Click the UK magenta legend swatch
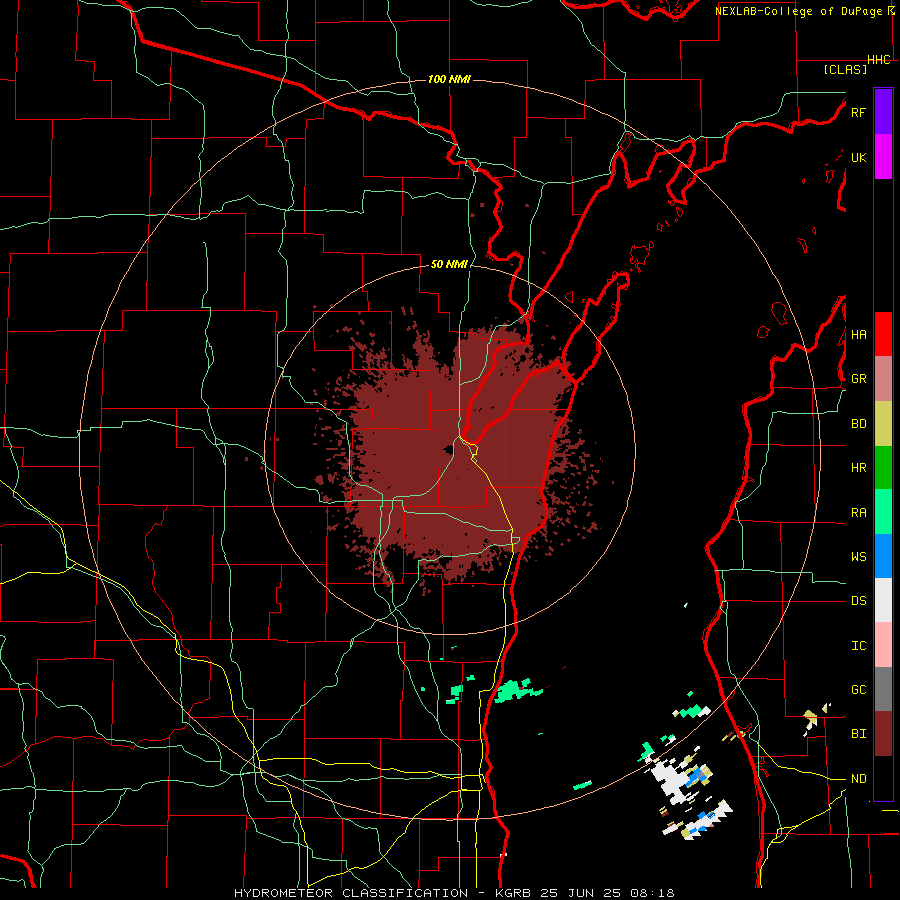 pyautogui.click(x=883, y=157)
